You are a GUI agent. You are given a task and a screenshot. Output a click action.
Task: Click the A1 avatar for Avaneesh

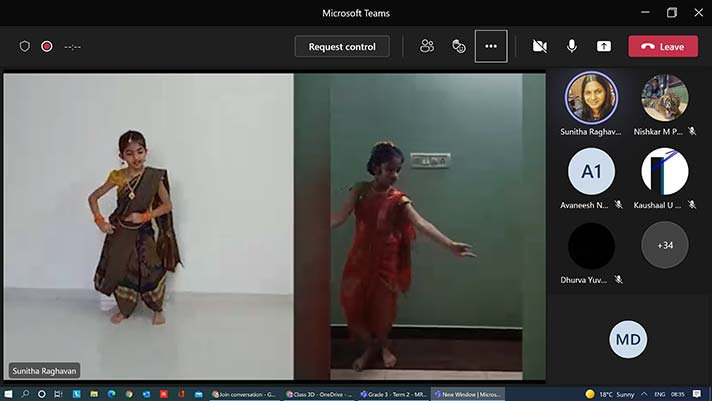pos(591,171)
